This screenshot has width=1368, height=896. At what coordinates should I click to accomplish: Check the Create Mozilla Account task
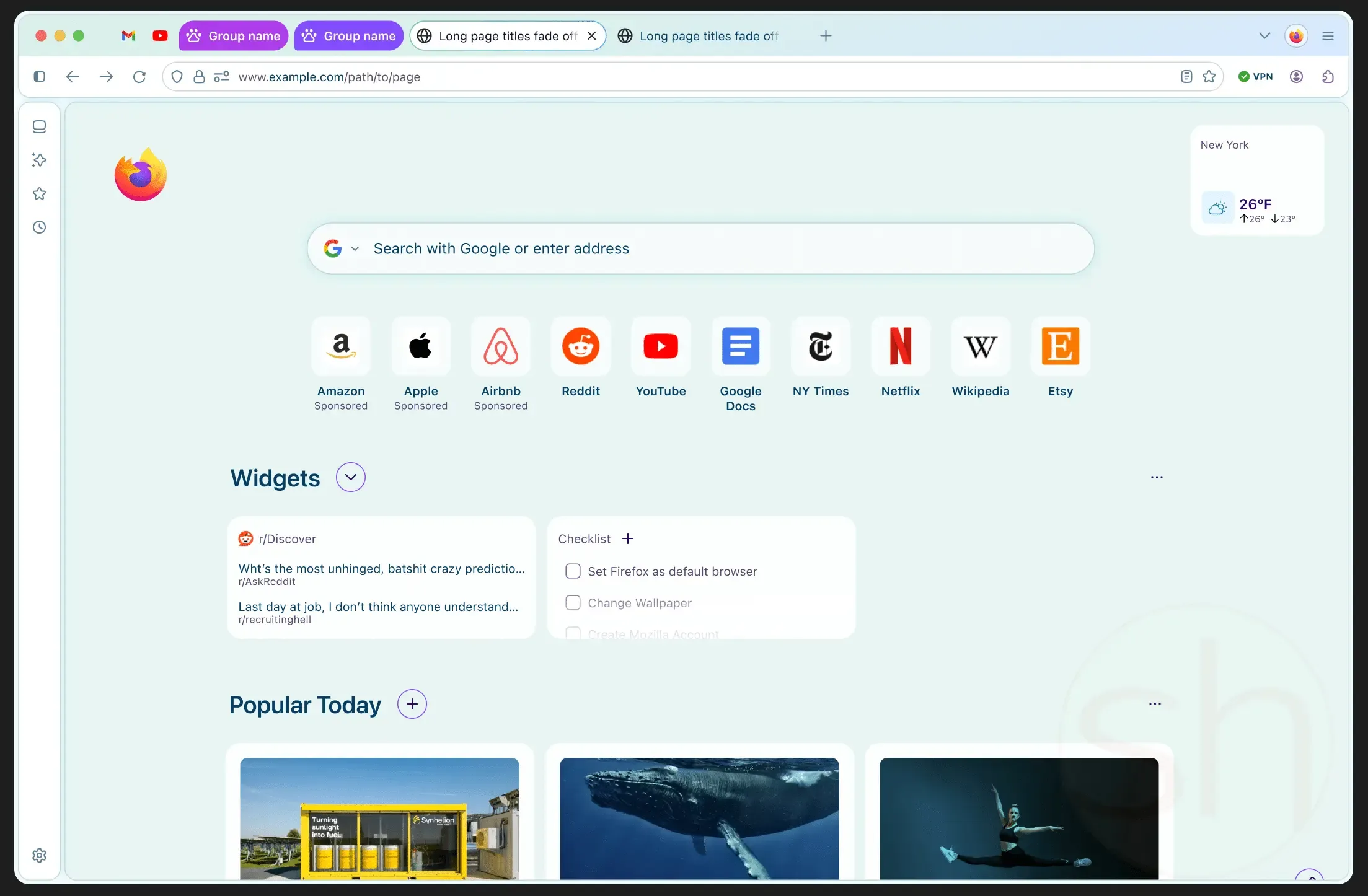pos(572,632)
